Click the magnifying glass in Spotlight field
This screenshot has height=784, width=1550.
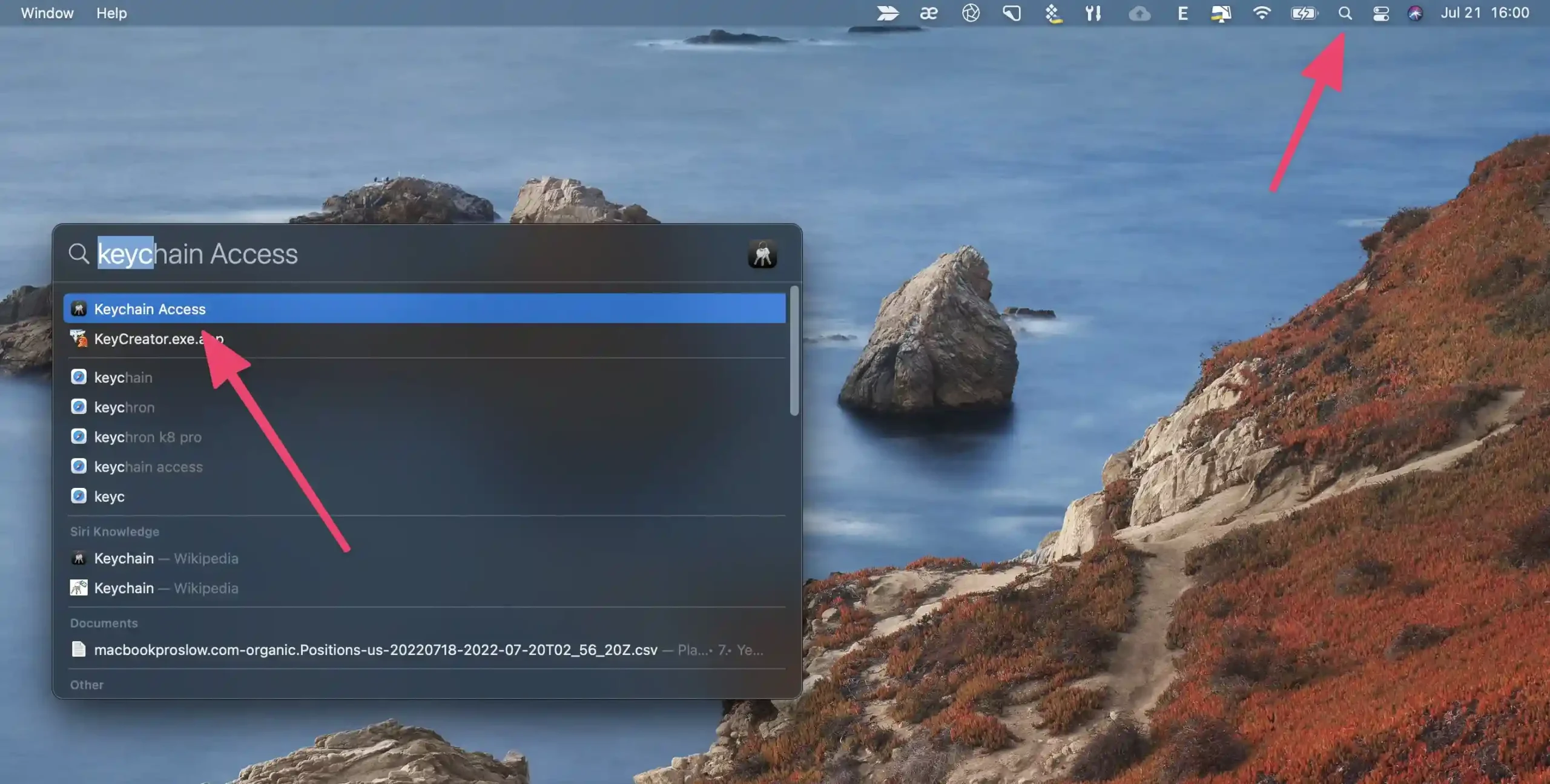click(79, 254)
